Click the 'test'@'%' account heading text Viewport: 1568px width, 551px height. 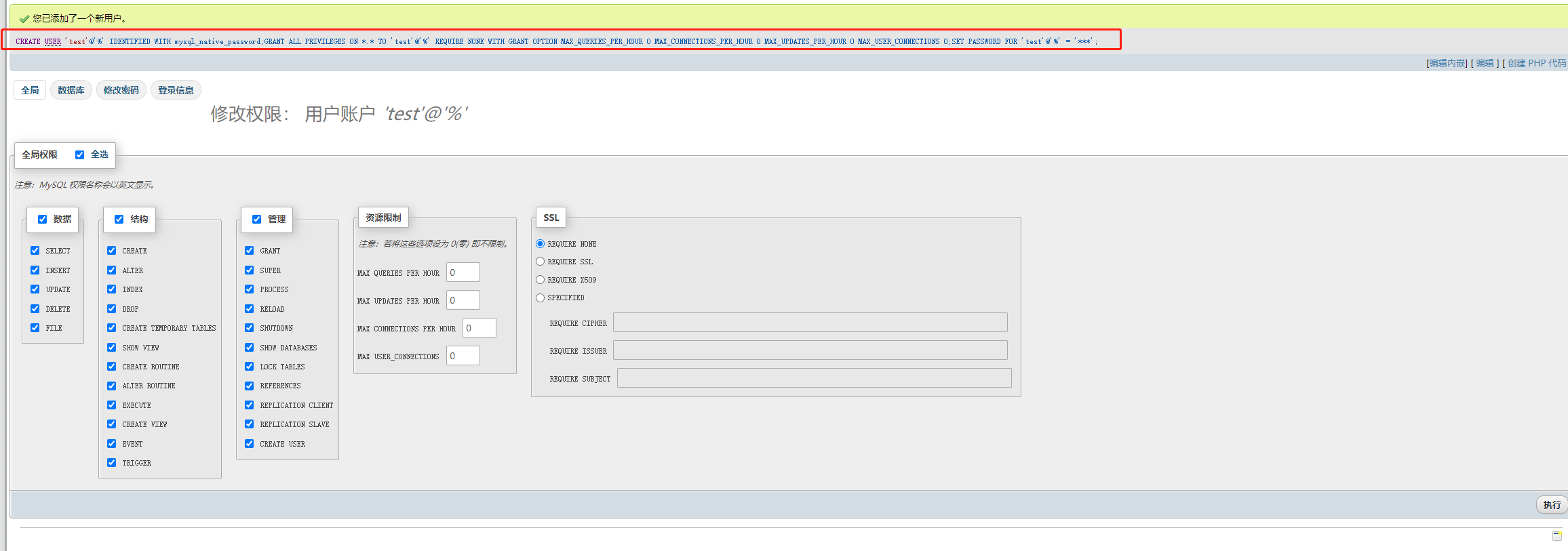(427, 114)
